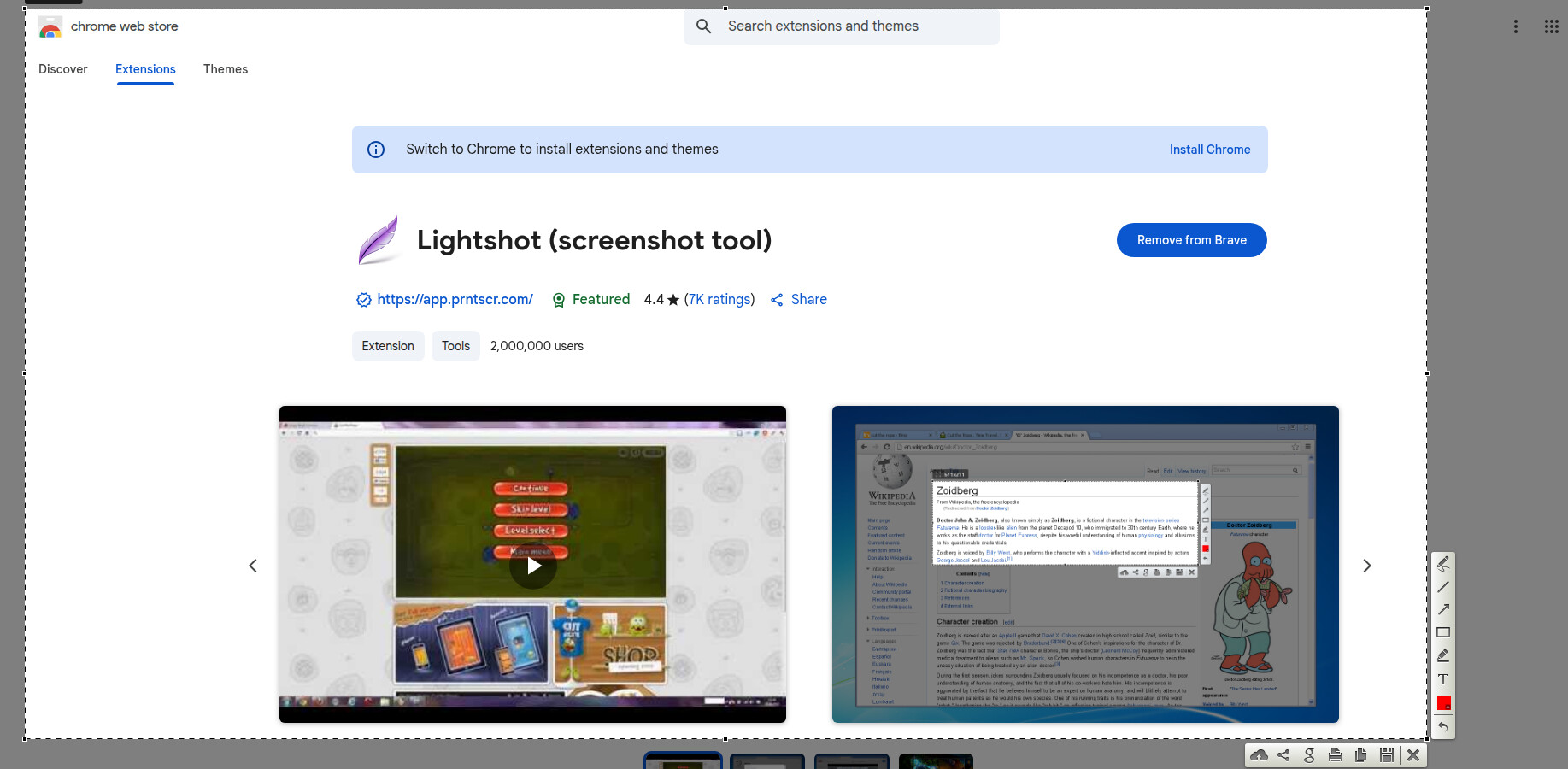
Task: Select the Lightshot Pen drawing tool
Action: tap(1443, 563)
